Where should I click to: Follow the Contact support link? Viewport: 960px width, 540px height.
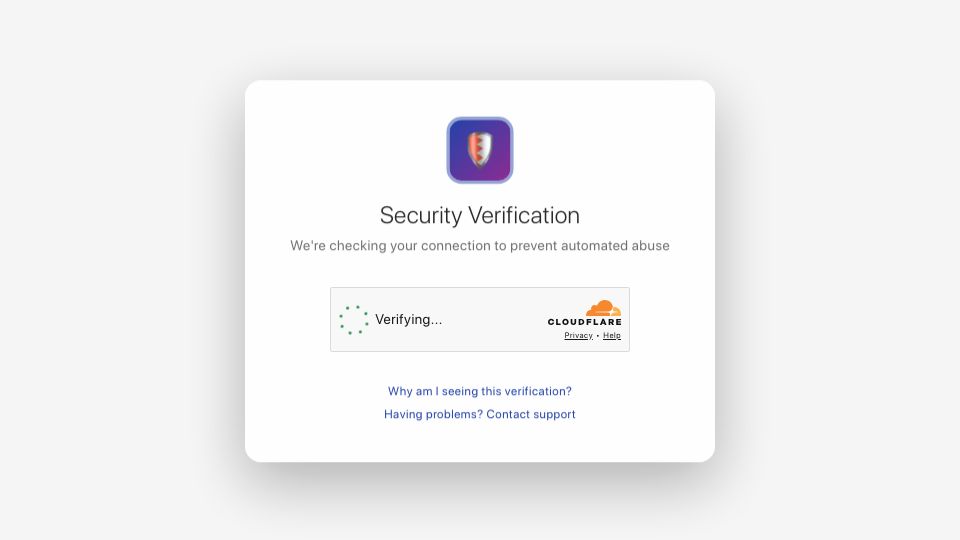coord(531,414)
